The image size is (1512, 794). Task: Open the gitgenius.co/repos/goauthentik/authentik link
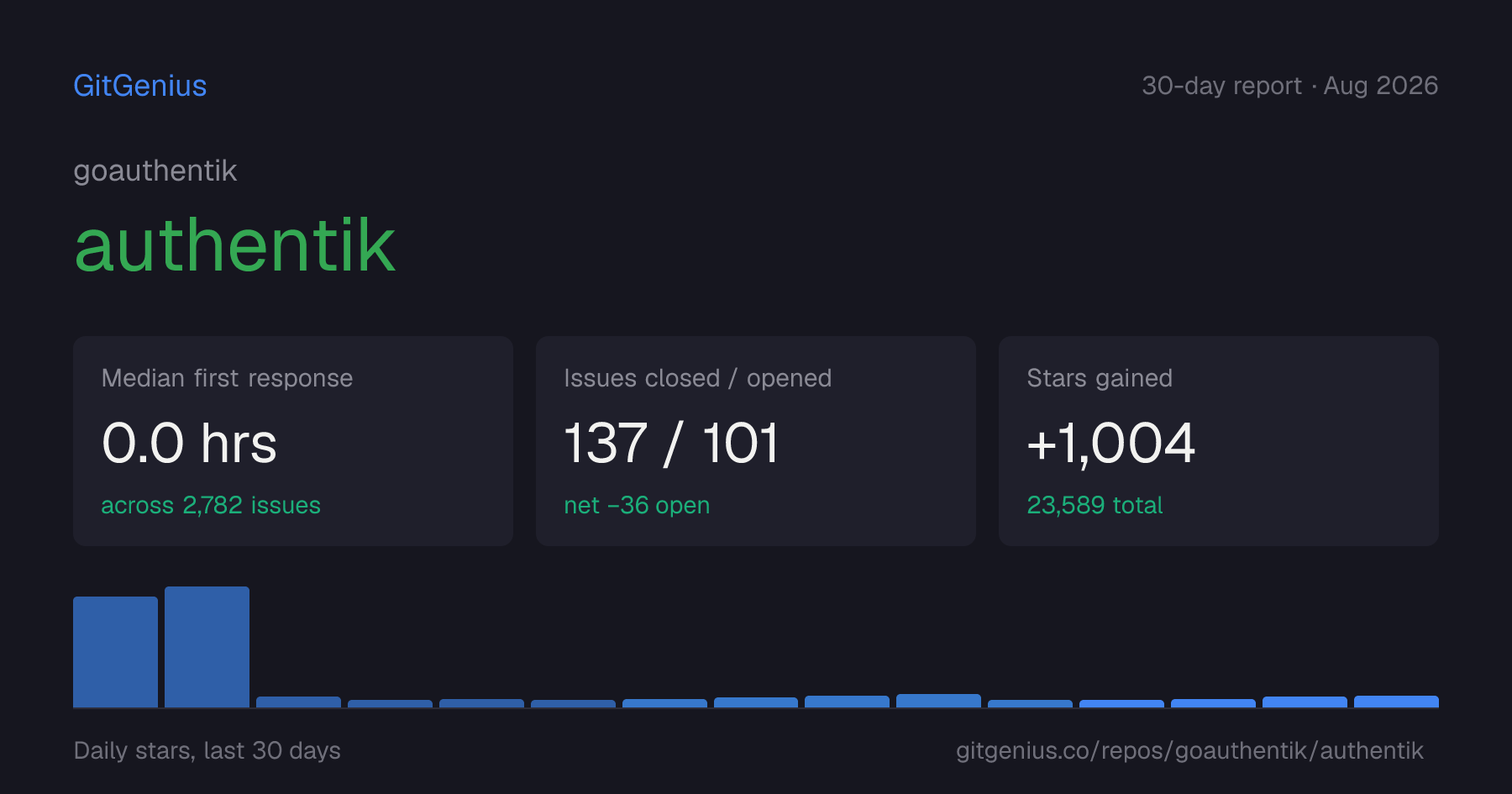(x=1189, y=750)
